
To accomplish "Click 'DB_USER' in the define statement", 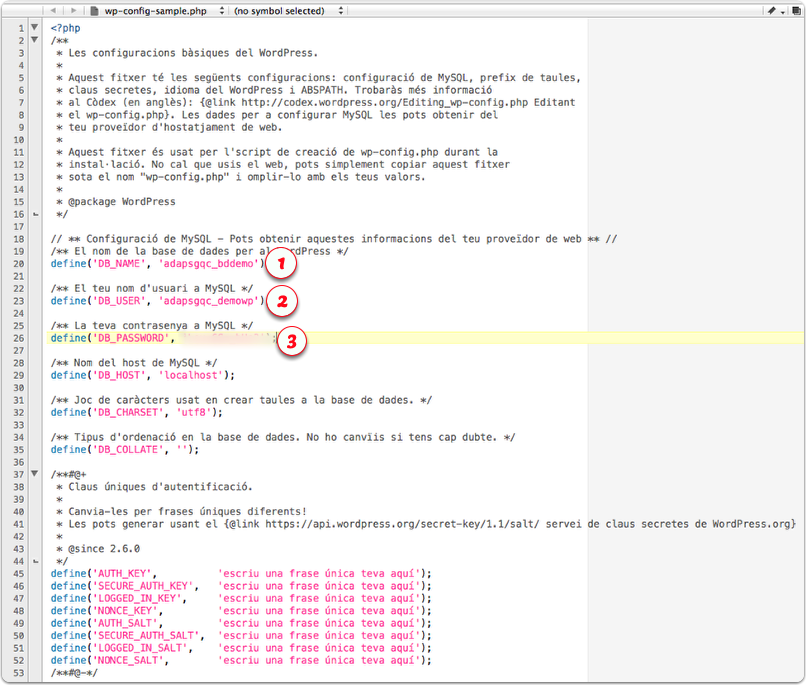I will point(119,301).
